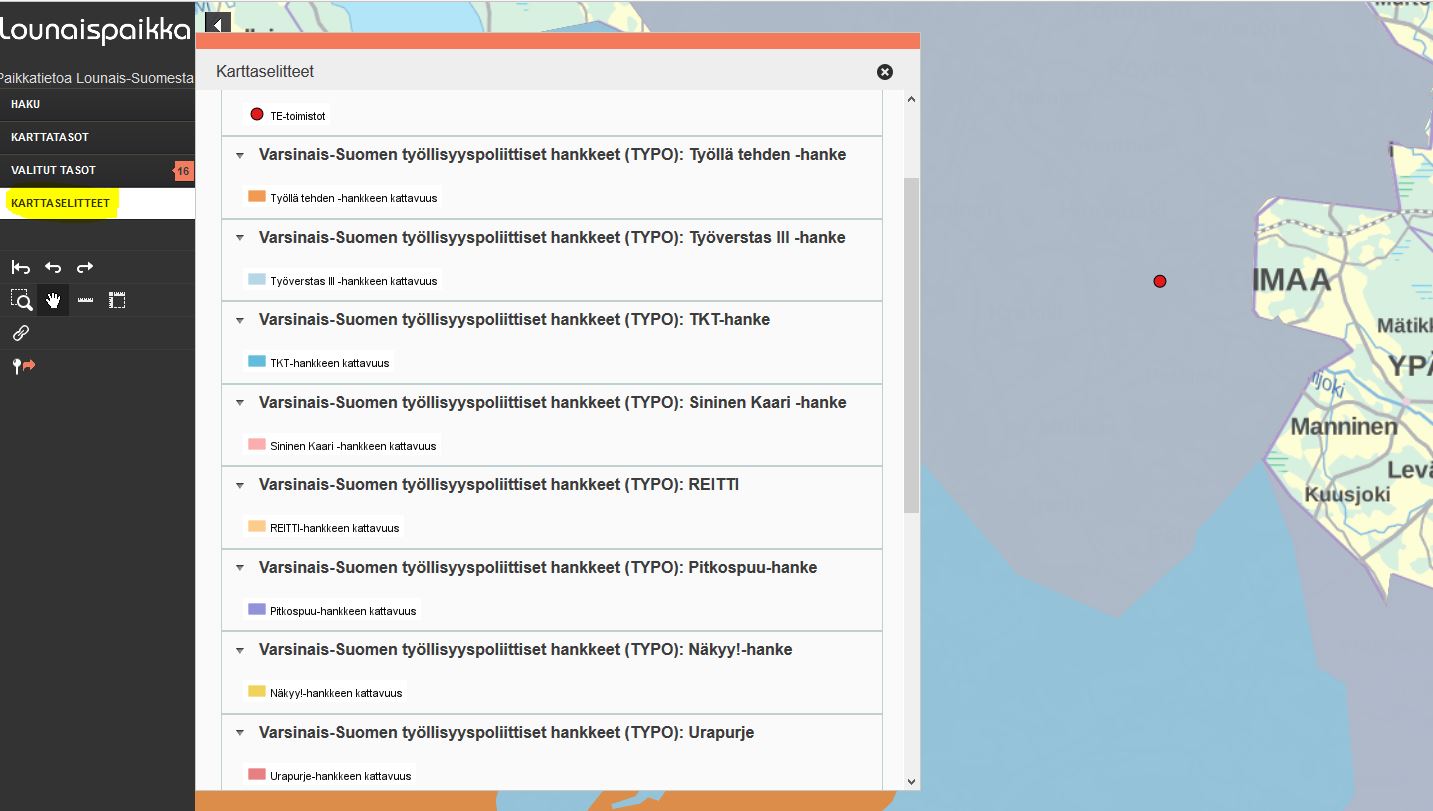
Task: Collapse the Näkyy!-hanke legend section
Action: (x=240, y=650)
